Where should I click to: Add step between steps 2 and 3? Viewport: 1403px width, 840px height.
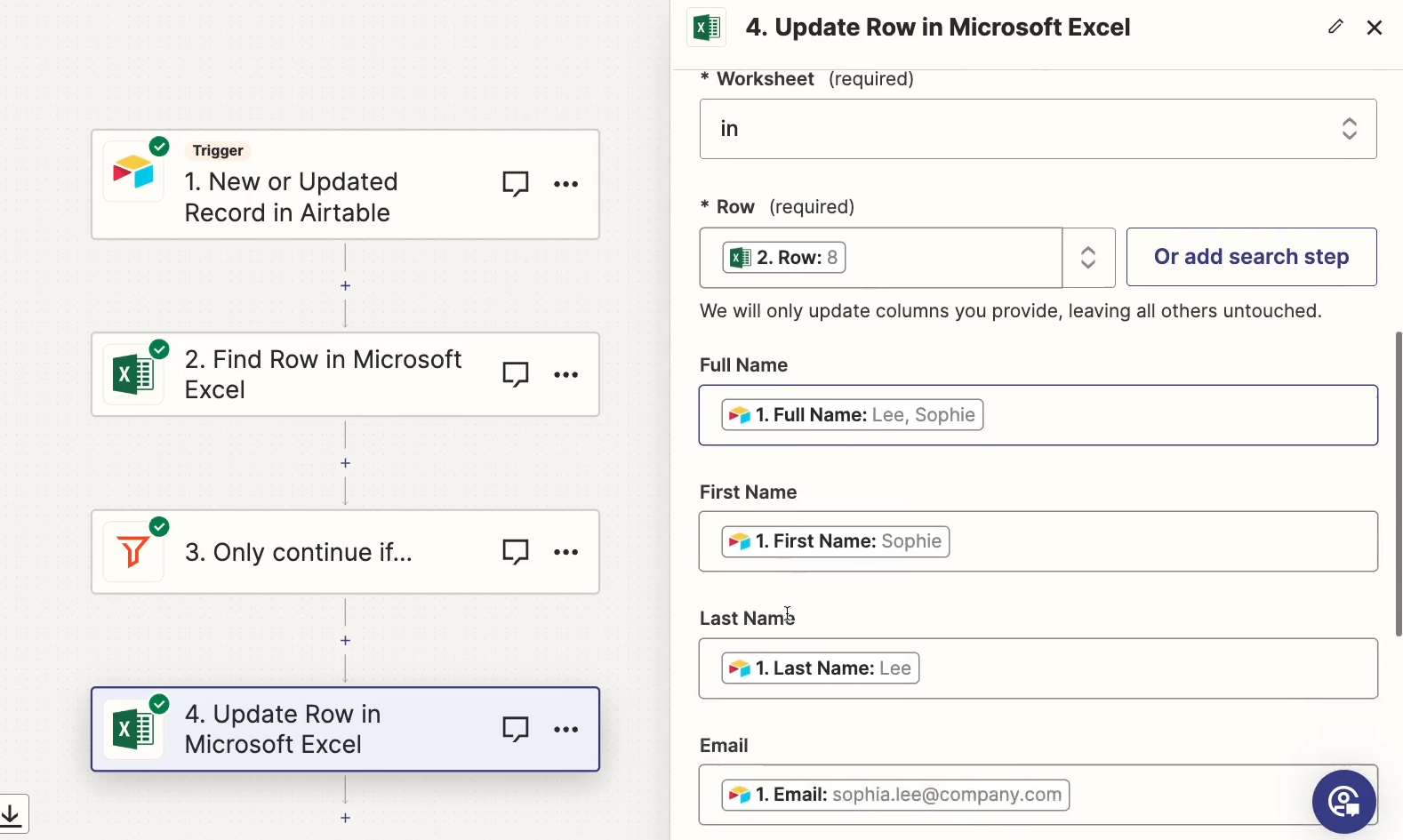346,463
